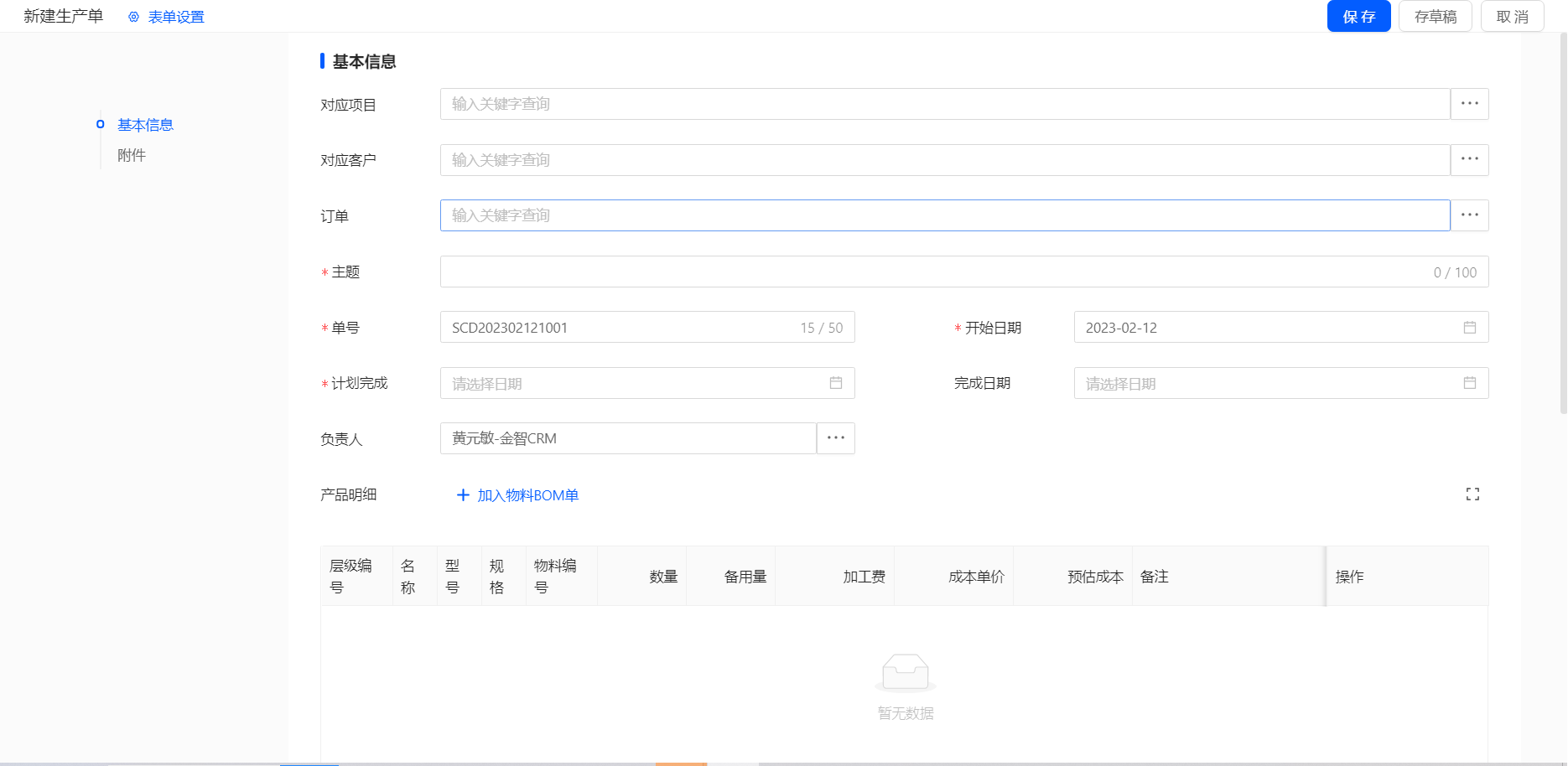Click 加入物料BOM单 link
1568x766 pixels.
(x=517, y=495)
